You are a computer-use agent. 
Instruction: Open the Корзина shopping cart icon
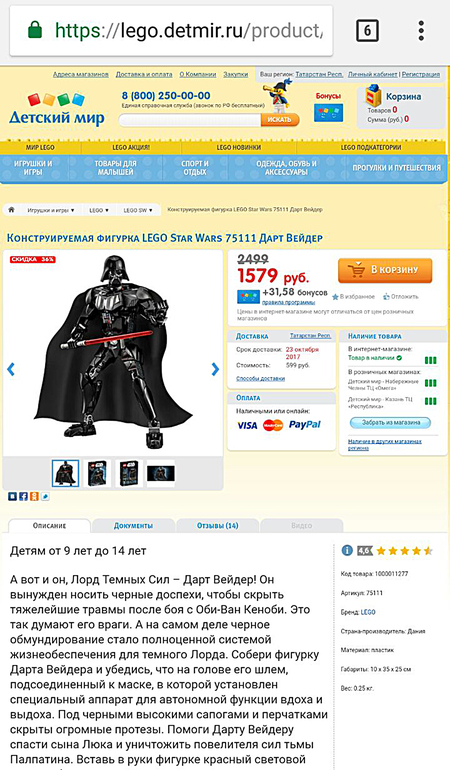pos(373,95)
